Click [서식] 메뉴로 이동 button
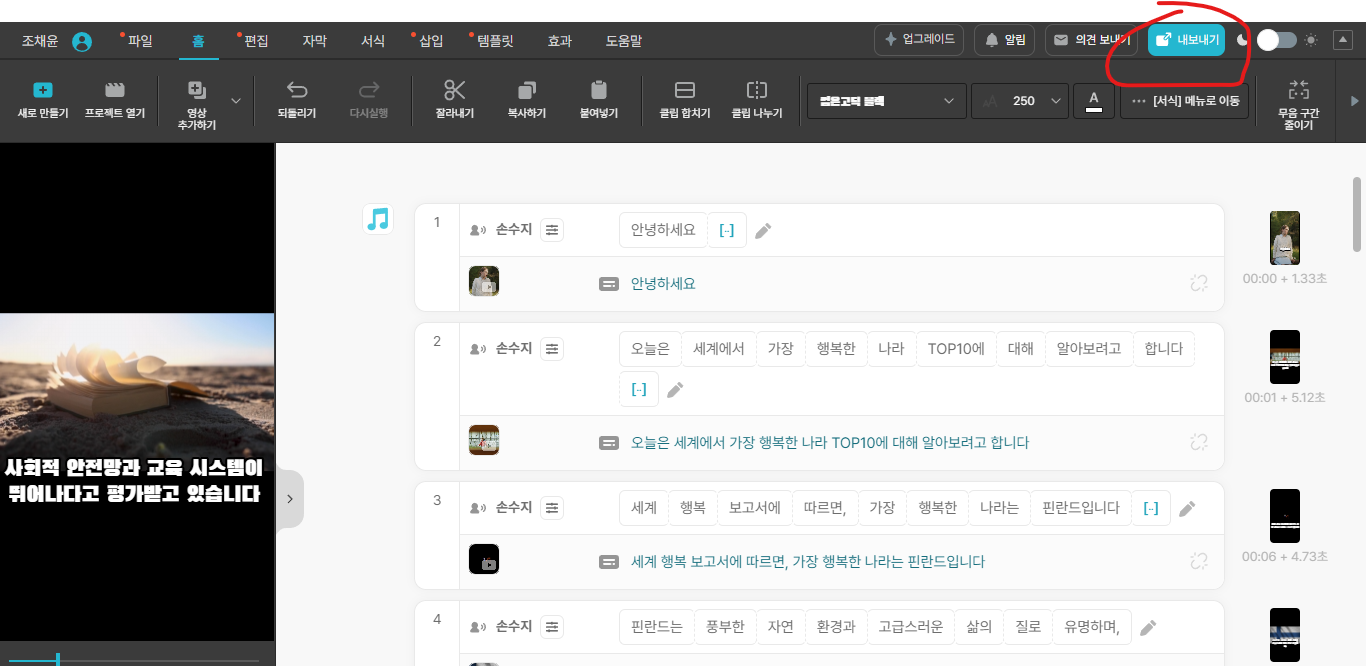The height and width of the screenshot is (666, 1366). [x=1185, y=101]
